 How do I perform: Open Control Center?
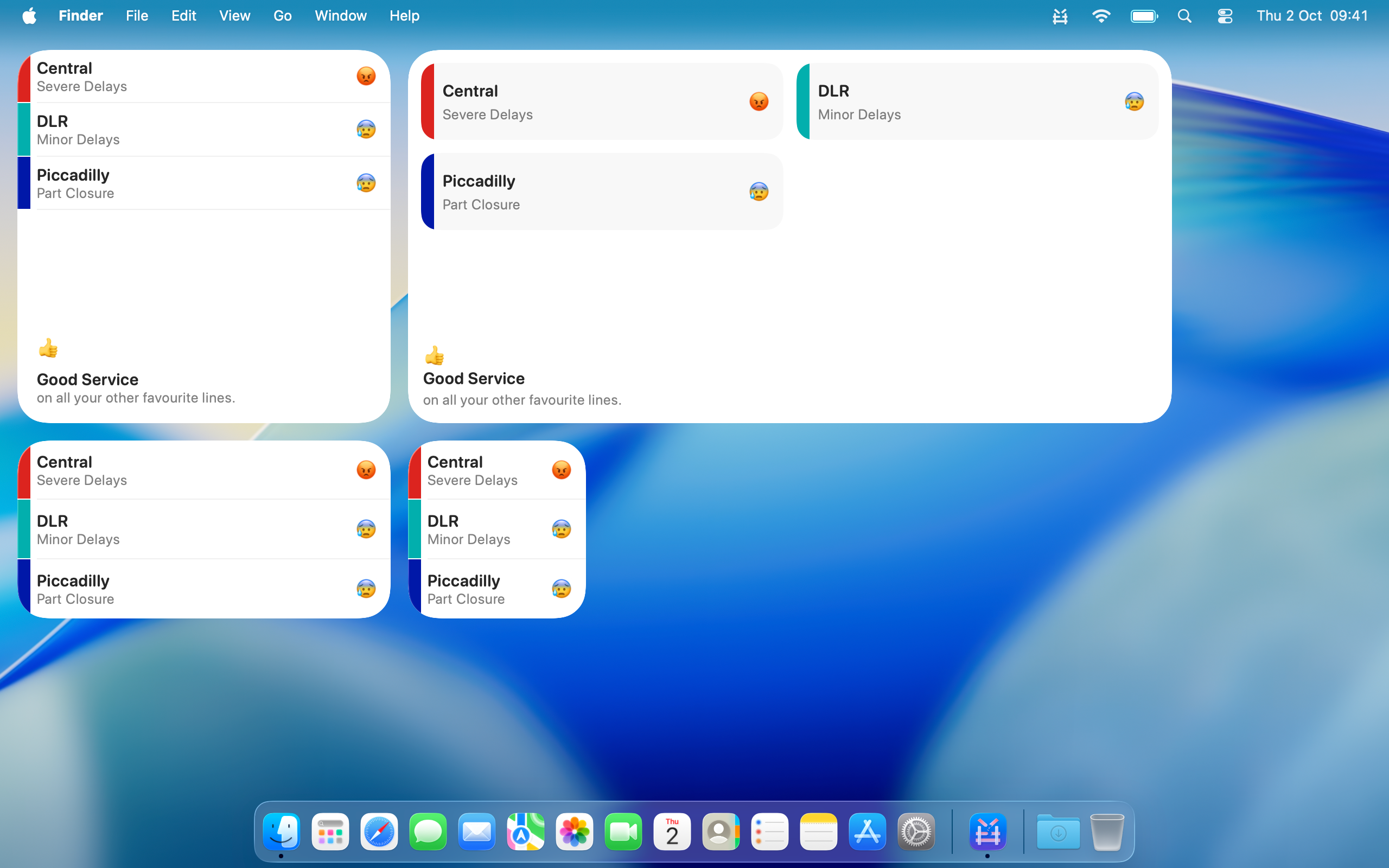pyautogui.click(x=1225, y=16)
